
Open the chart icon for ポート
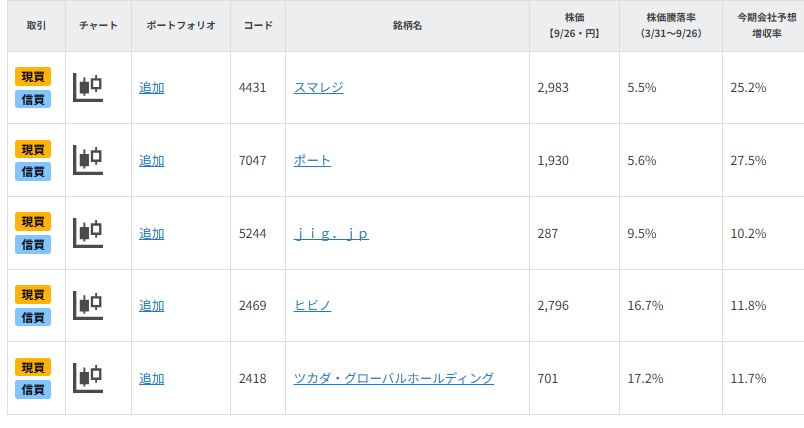point(89,160)
